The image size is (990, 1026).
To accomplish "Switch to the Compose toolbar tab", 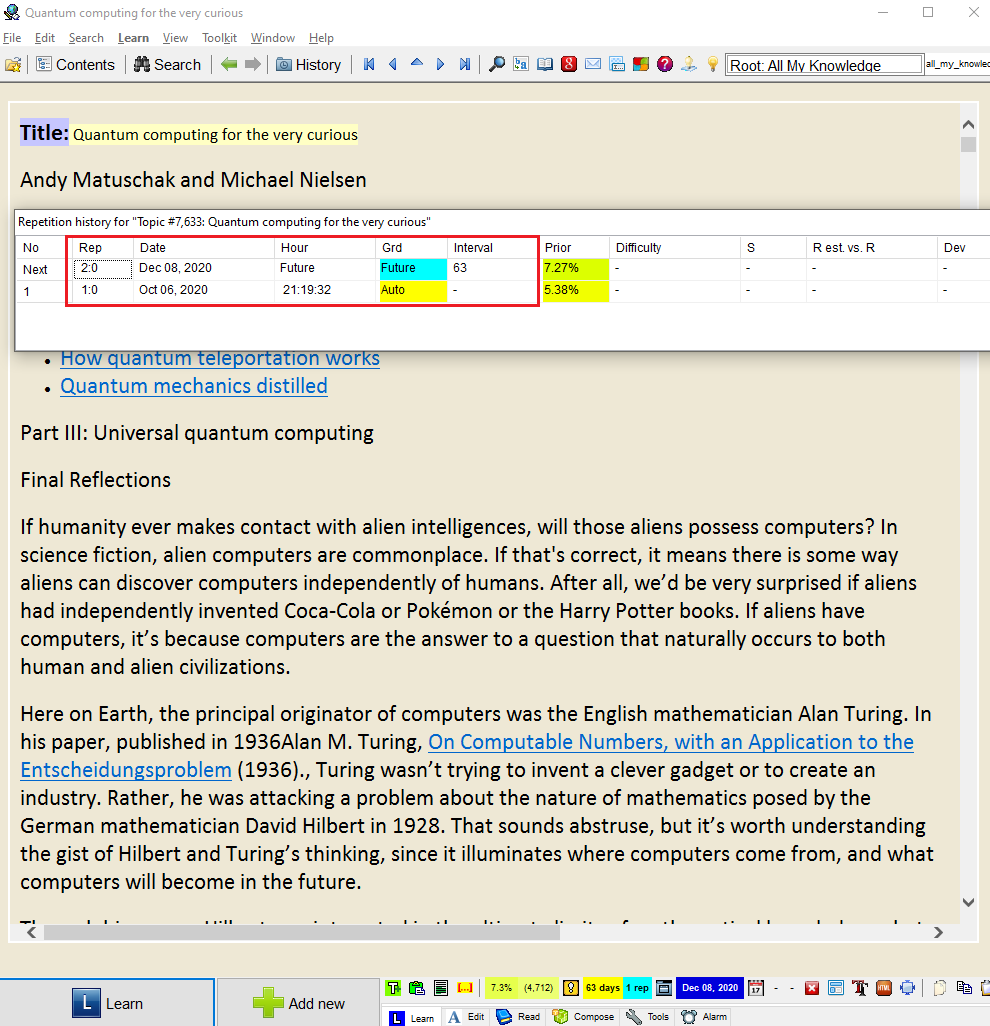I will (x=583, y=1017).
